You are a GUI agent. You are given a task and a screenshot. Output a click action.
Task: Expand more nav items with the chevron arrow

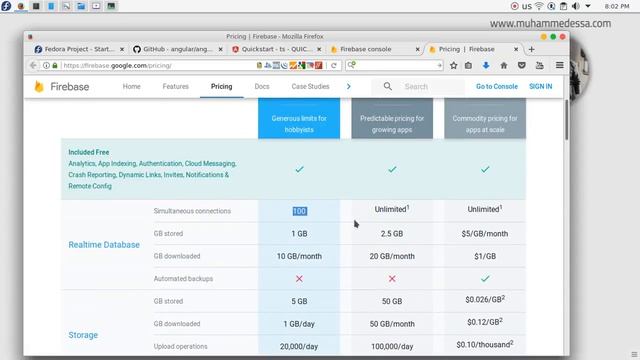coord(349,86)
